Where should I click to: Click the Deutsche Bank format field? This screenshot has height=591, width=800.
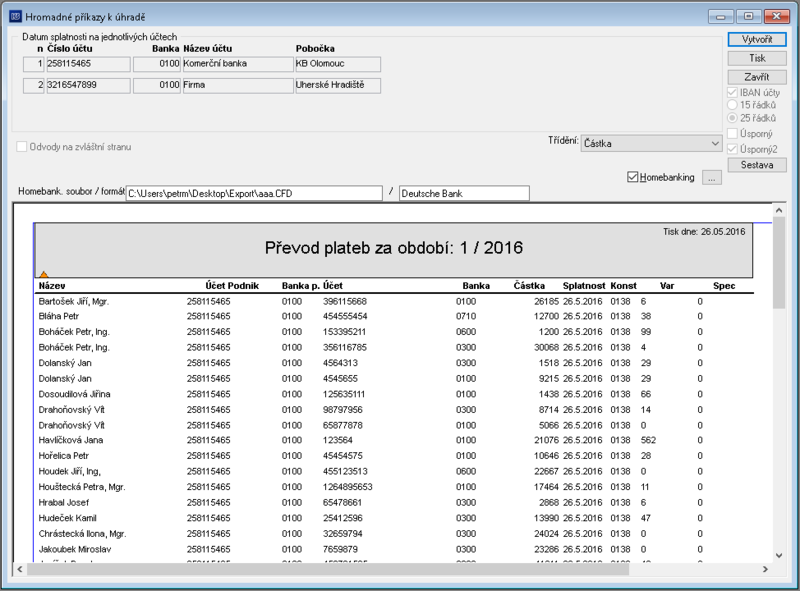464,193
